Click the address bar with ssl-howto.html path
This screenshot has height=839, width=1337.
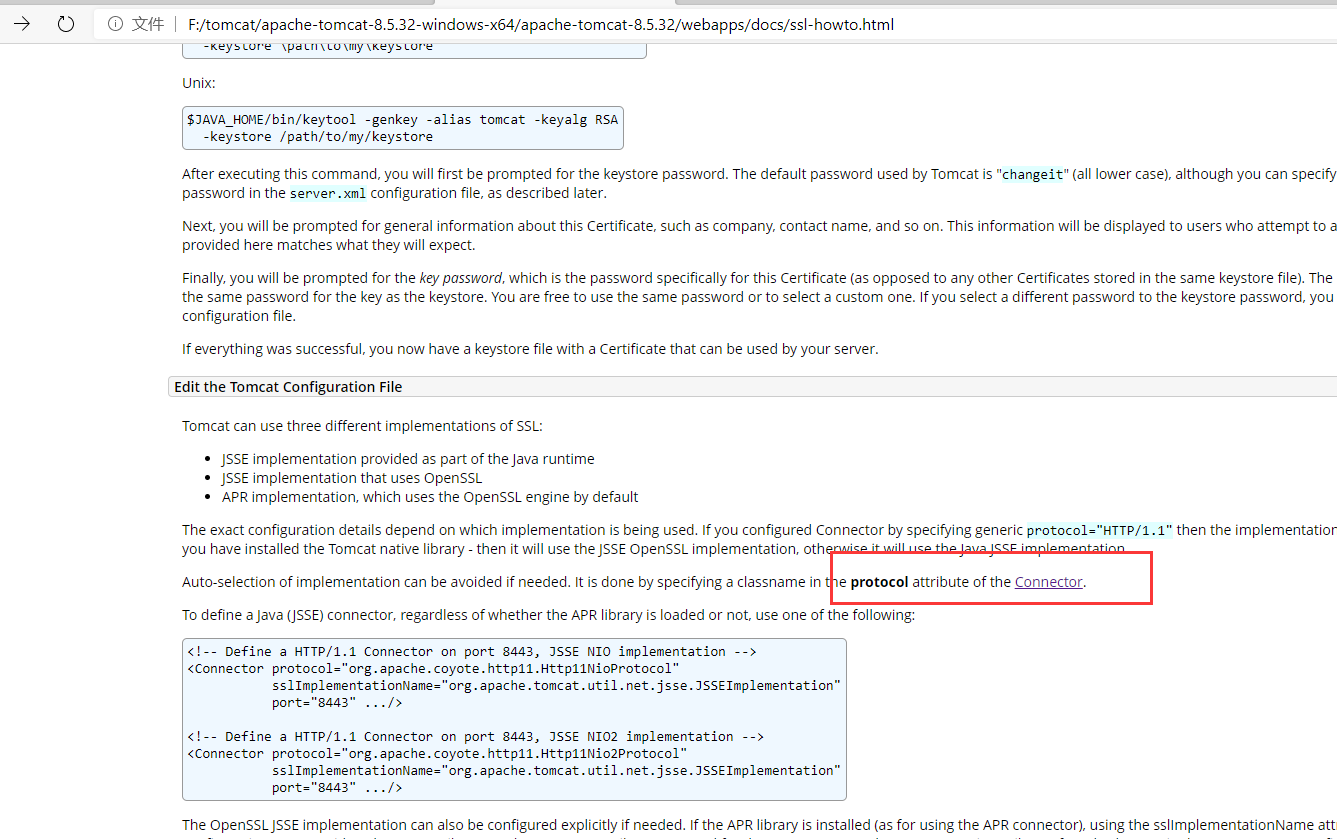click(540, 24)
